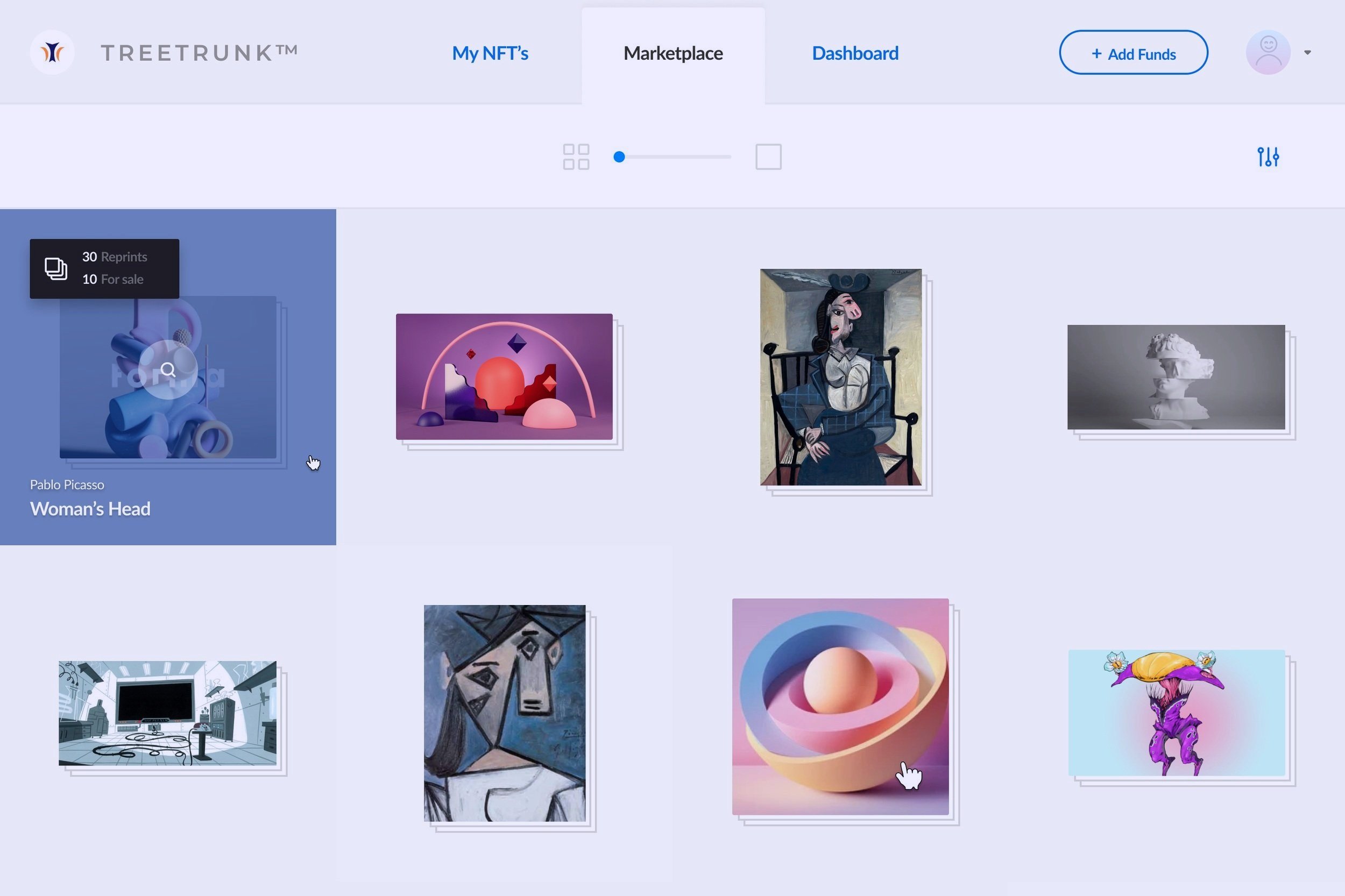Switch to single large view icon

pyautogui.click(x=768, y=157)
